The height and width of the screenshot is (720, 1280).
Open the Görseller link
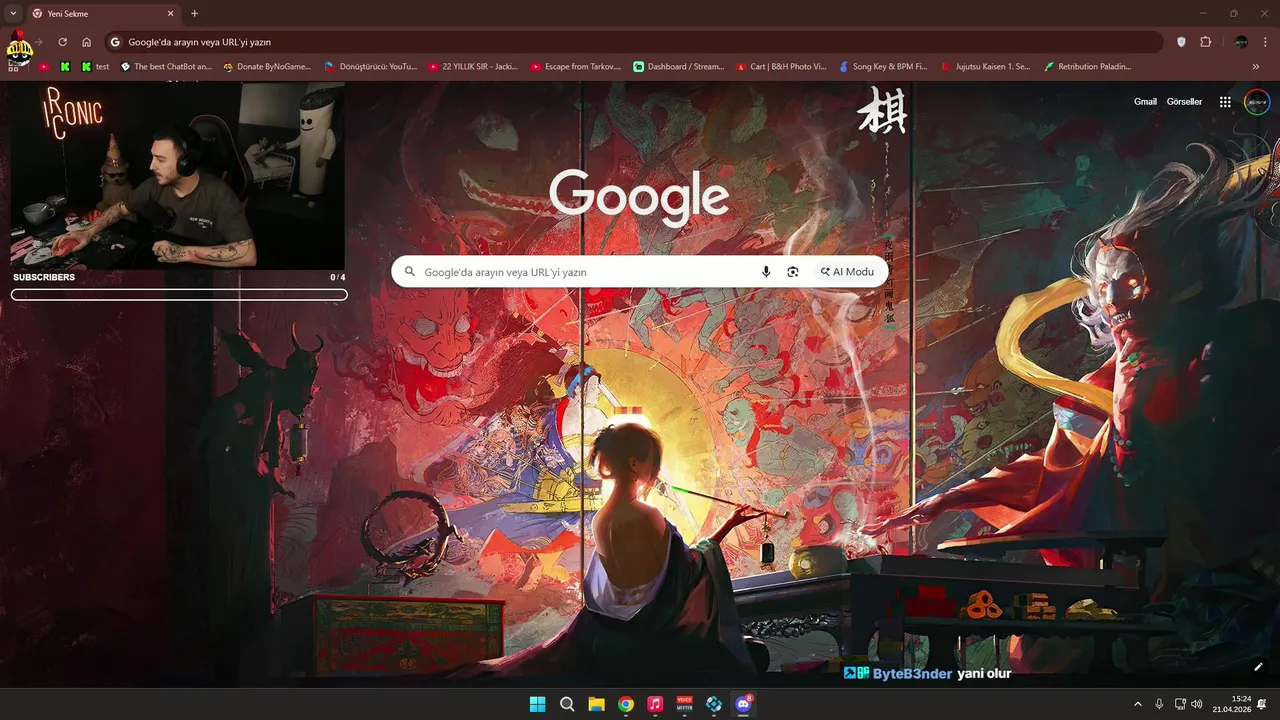pyautogui.click(x=1184, y=102)
